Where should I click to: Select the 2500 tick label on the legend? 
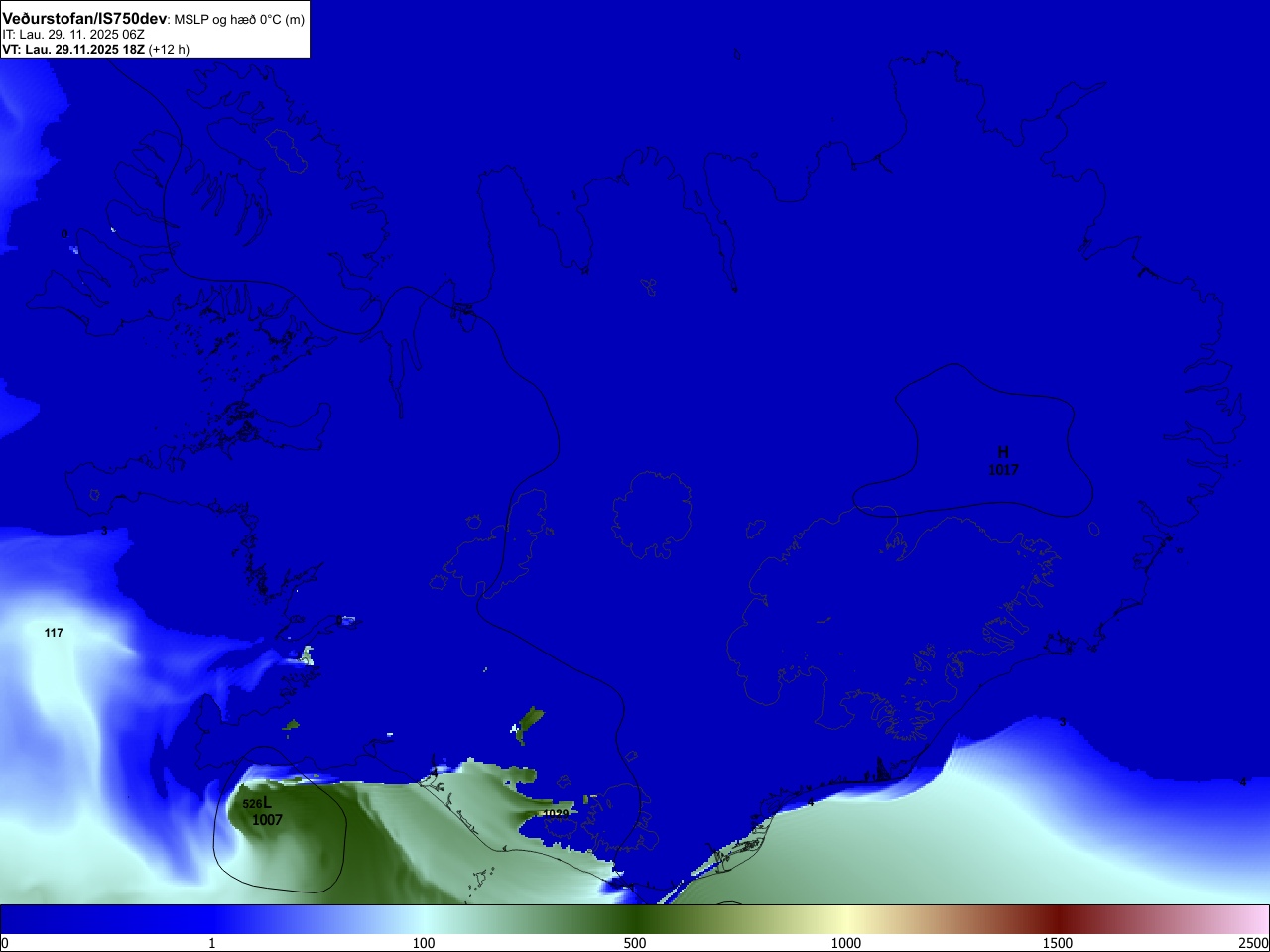click(1254, 943)
